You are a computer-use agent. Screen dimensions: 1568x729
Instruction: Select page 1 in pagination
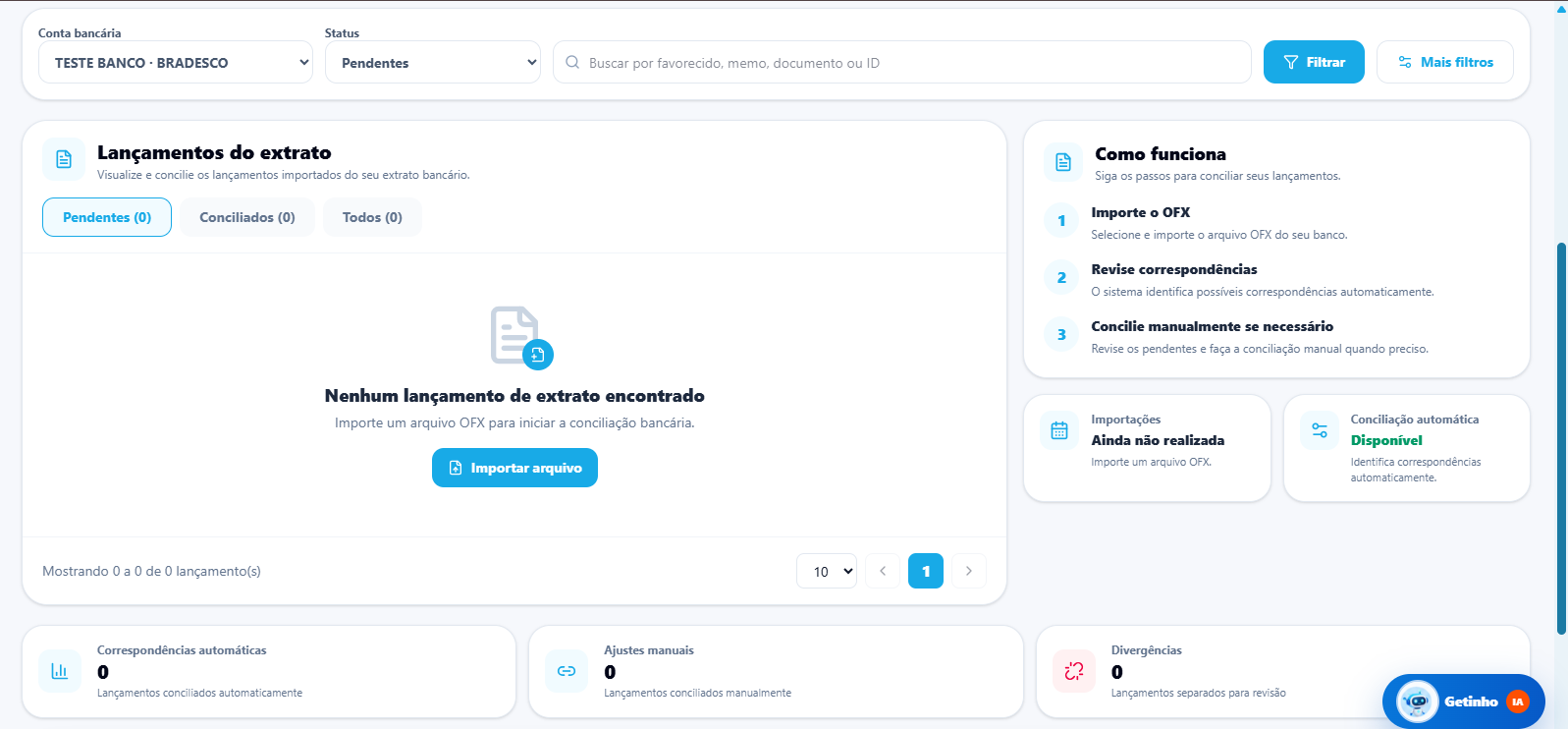pyautogui.click(x=926, y=571)
